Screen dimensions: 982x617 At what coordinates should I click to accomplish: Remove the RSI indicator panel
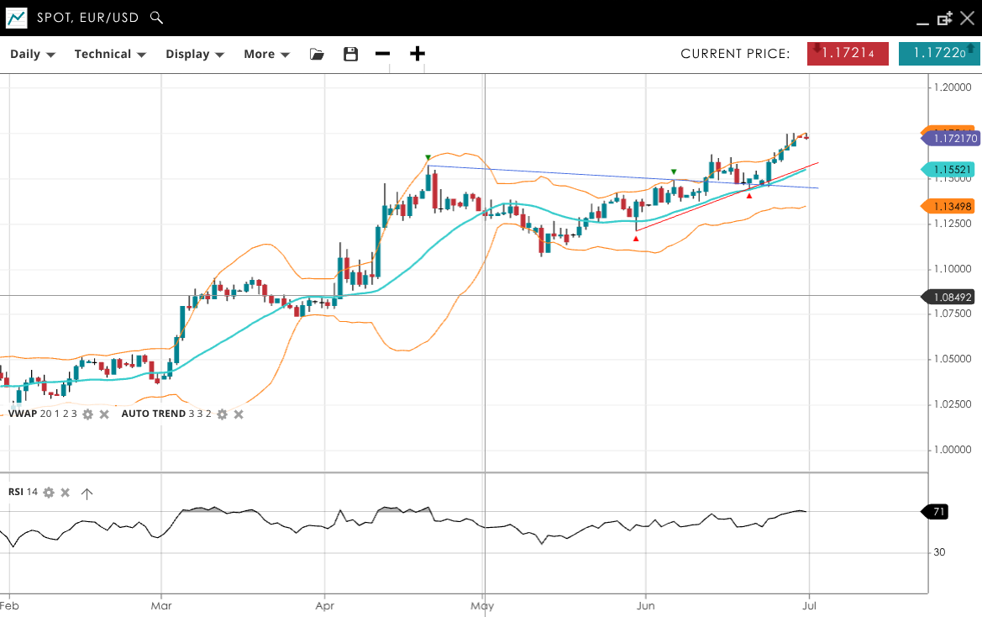click(65, 492)
